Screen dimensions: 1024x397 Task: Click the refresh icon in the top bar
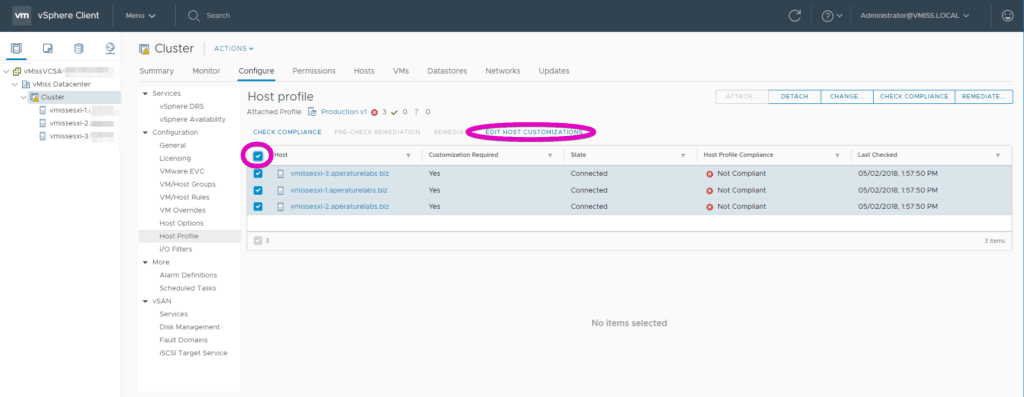click(795, 16)
